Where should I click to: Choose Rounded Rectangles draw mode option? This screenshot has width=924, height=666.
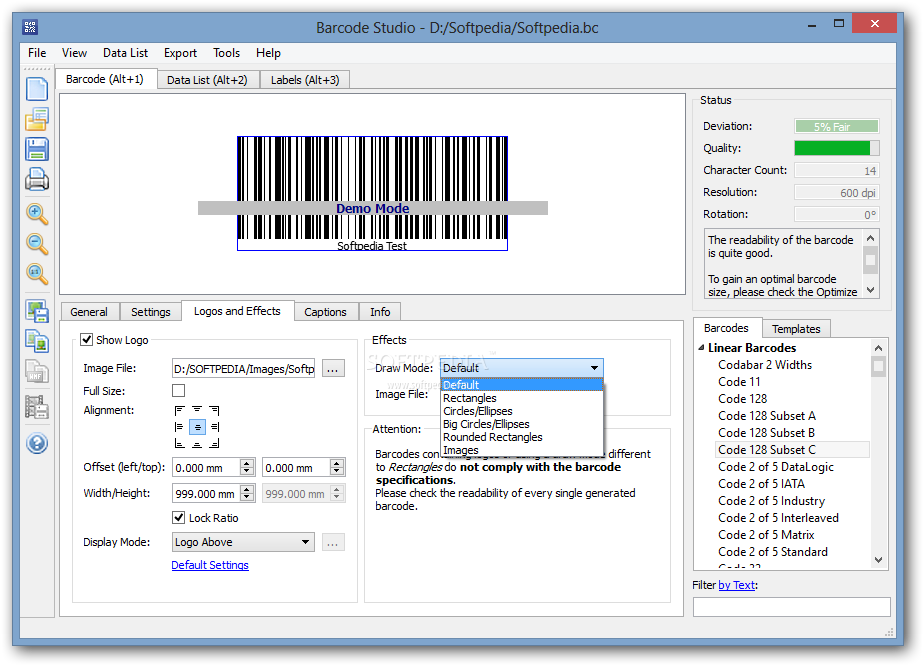tap(522, 437)
